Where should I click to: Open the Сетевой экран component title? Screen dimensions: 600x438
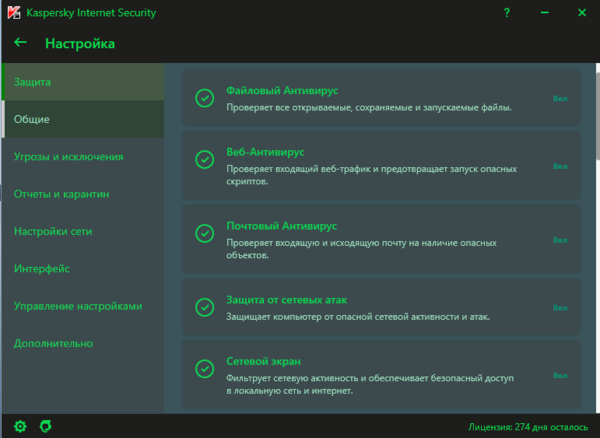(x=264, y=360)
